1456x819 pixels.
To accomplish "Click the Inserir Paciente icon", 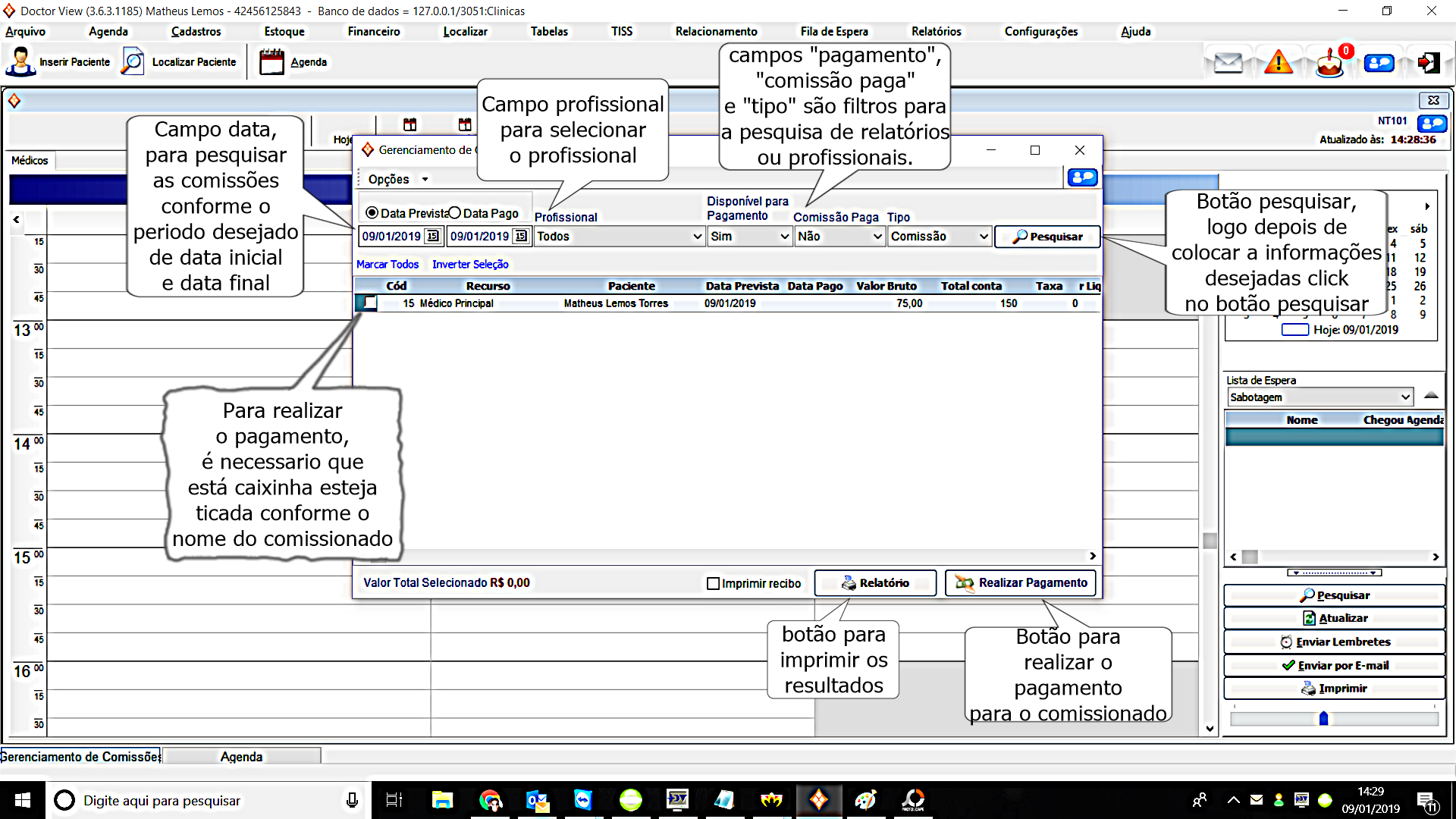I will (20, 62).
